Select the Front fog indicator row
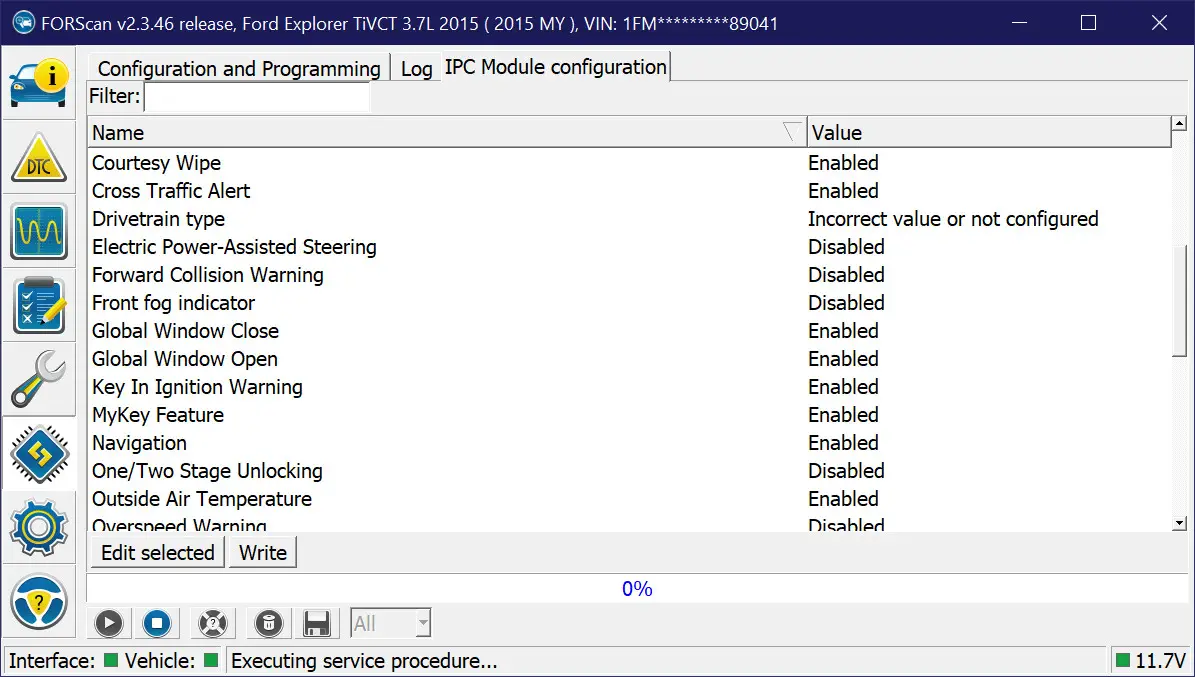Screen dimensions: 1195x677 coord(630,303)
